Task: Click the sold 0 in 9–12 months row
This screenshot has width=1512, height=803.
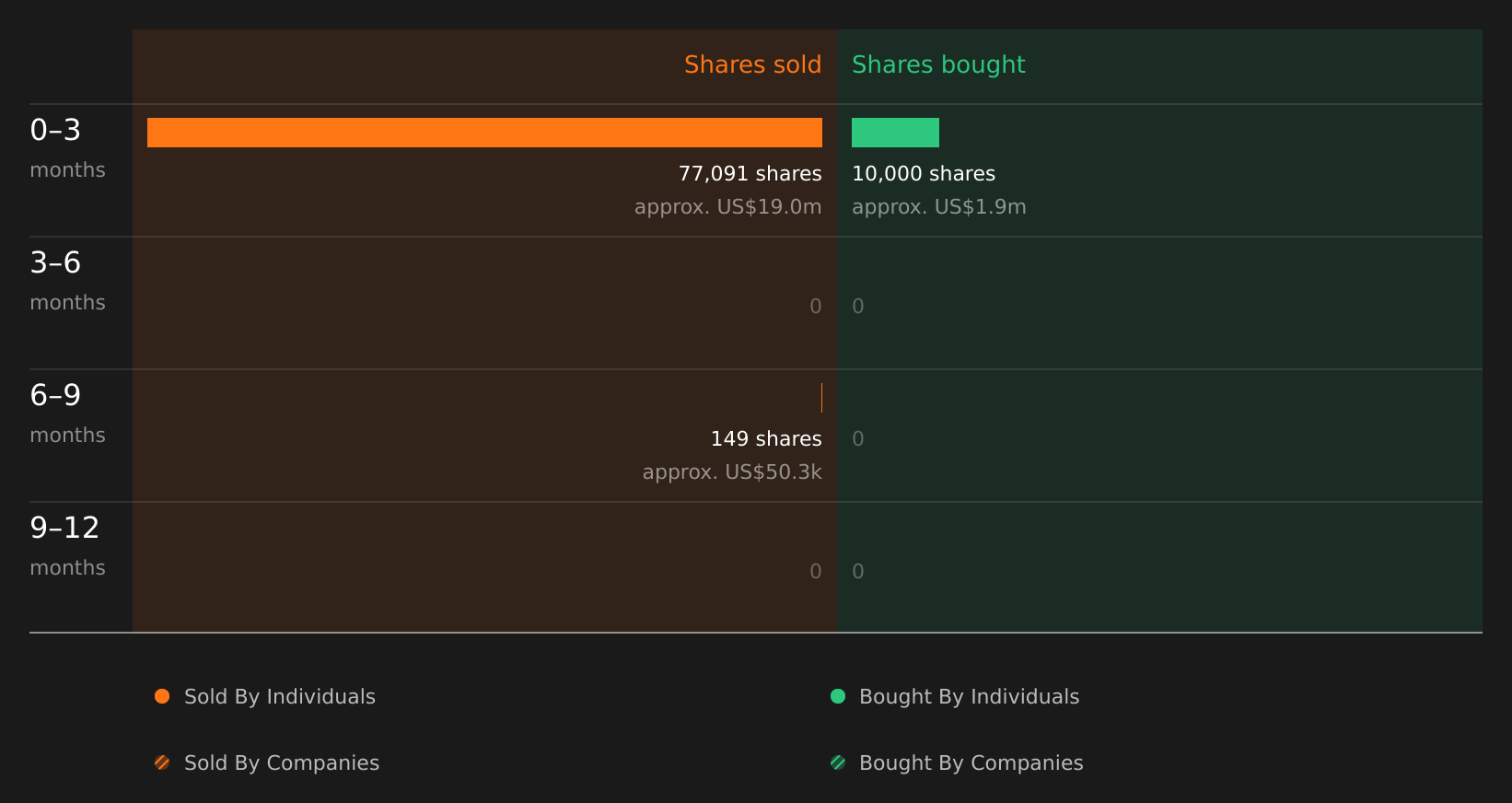Action: pyautogui.click(x=816, y=571)
